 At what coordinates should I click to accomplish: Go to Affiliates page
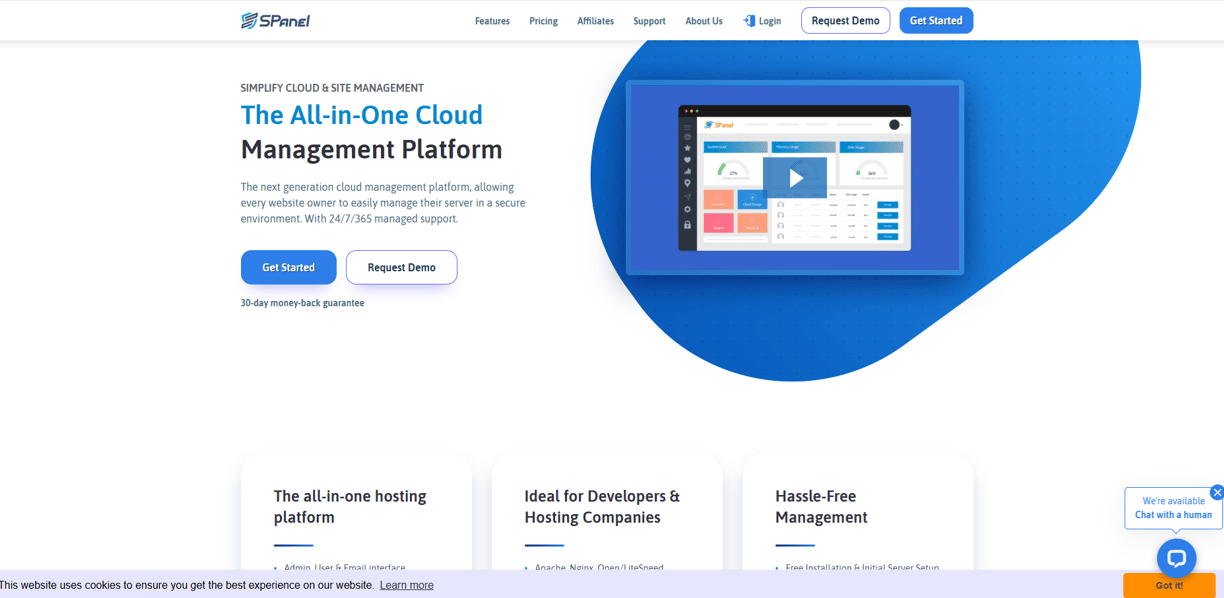(x=595, y=21)
